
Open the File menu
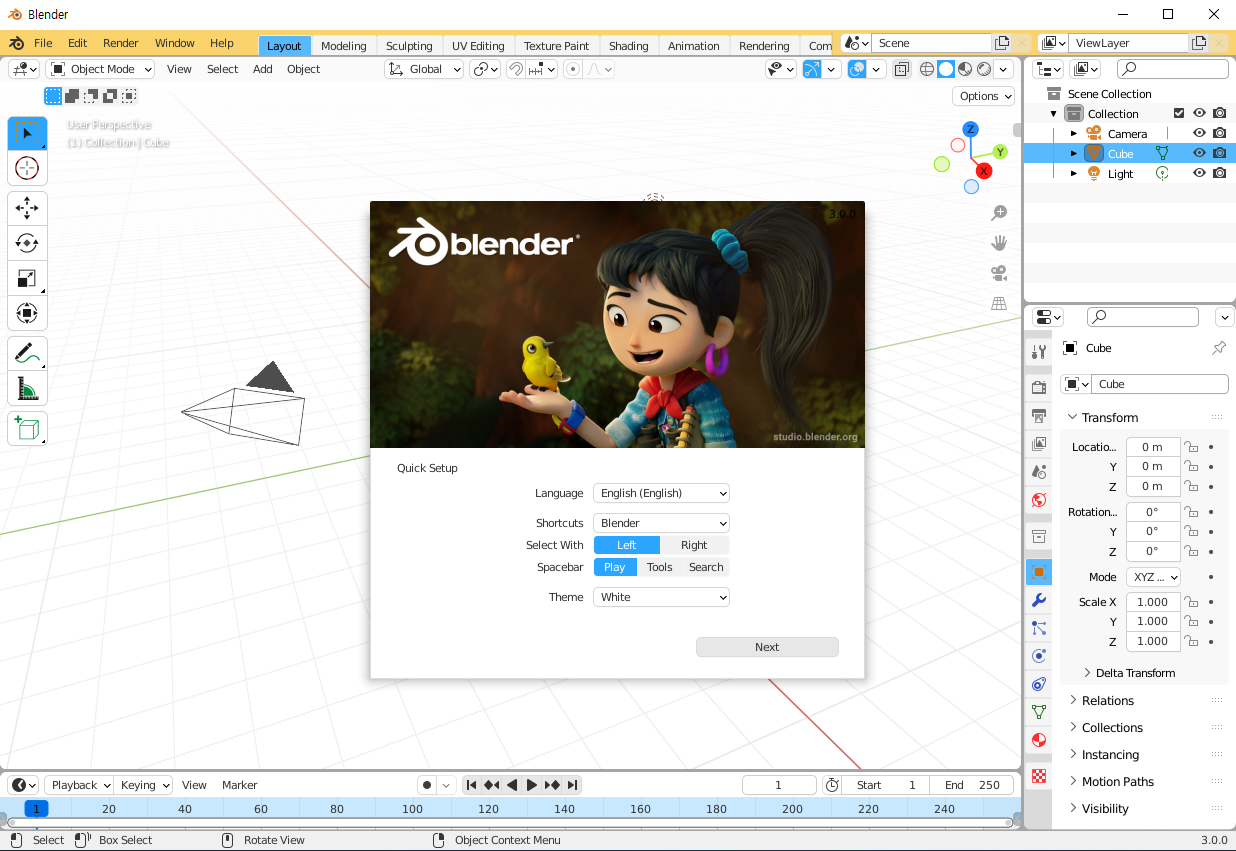pos(43,44)
